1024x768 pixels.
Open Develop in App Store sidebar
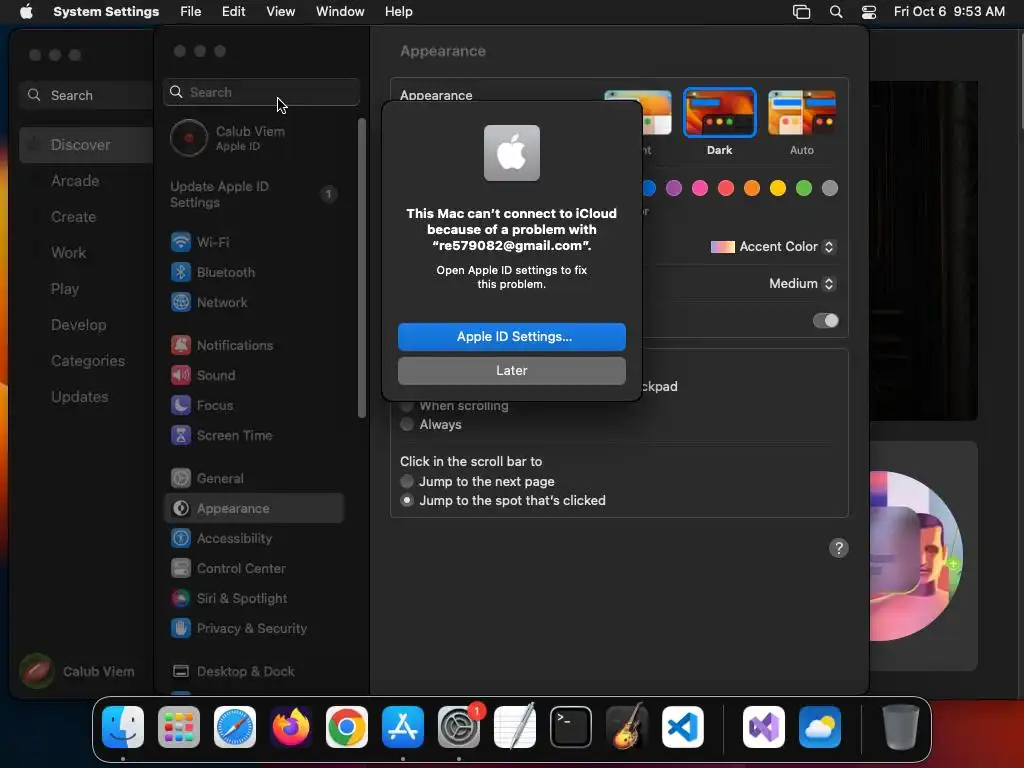pyautogui.click(x=78, y=325)
